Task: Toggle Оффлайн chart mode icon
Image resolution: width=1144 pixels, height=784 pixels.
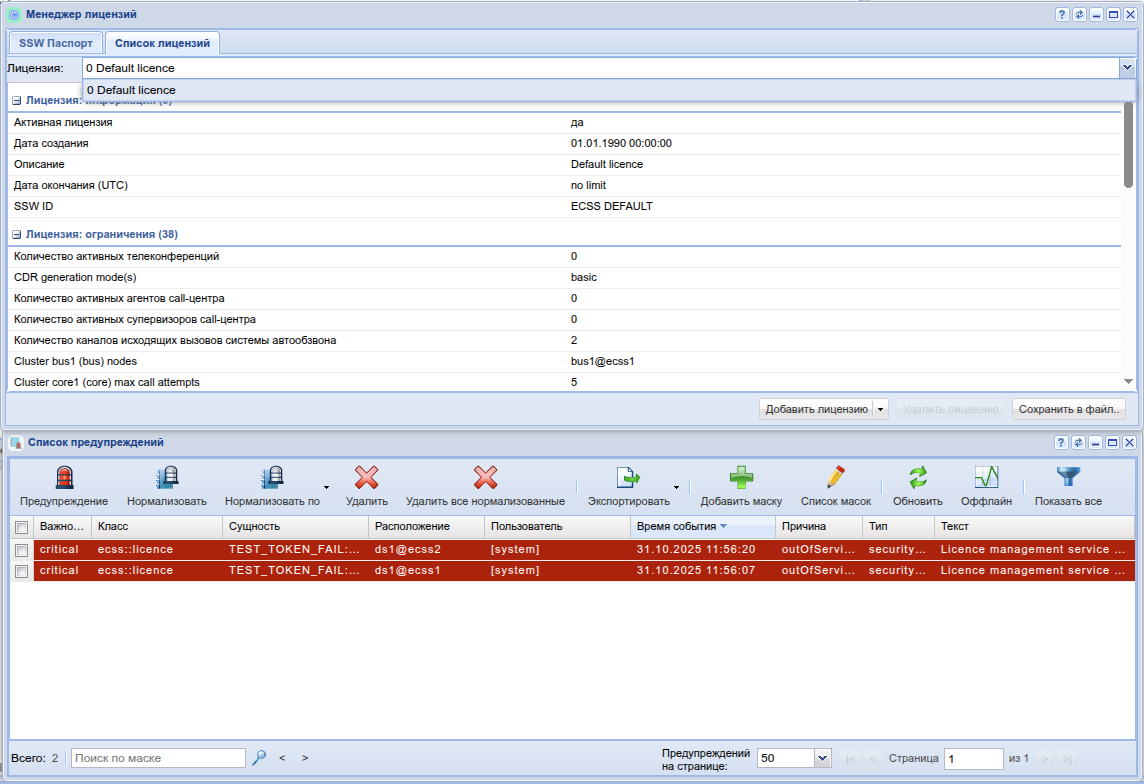Action: [x=986, y=478]
